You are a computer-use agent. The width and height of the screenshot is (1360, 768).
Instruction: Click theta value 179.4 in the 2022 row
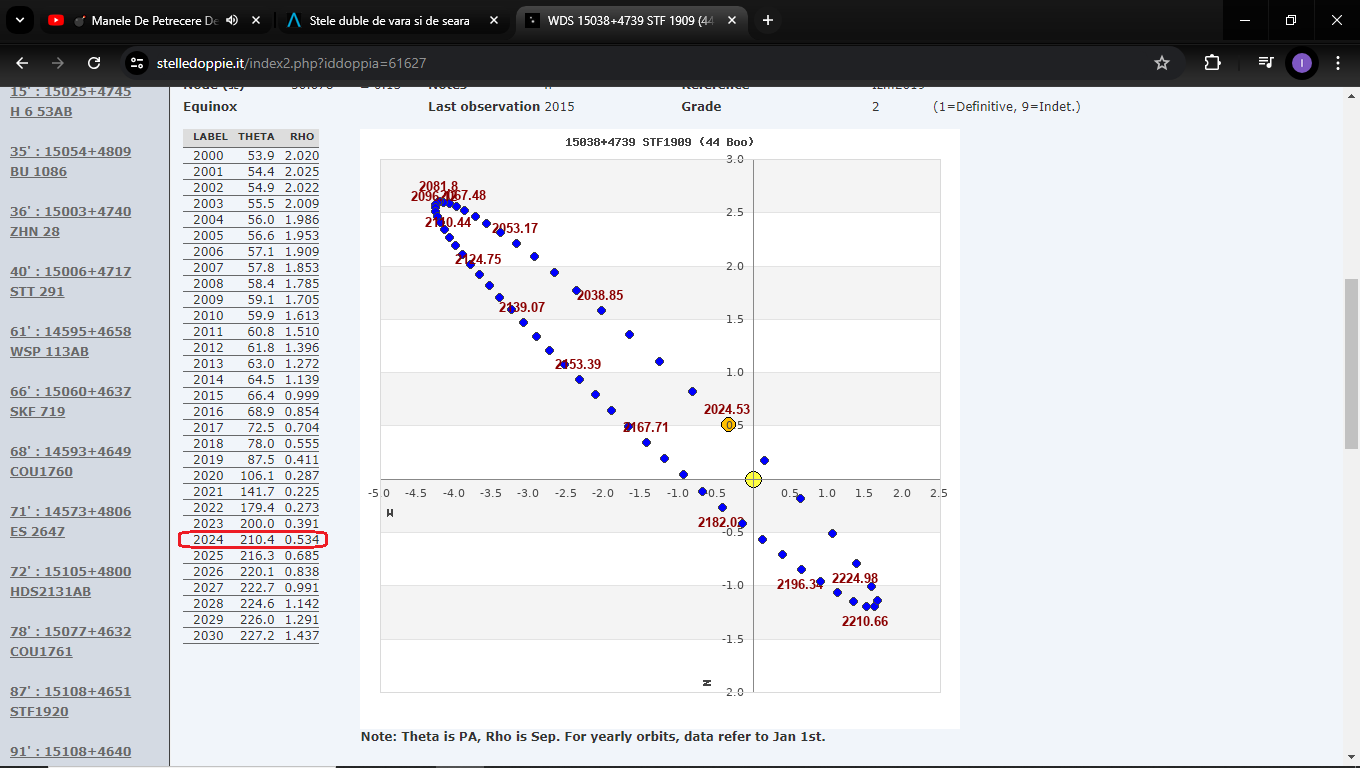(257, 507)
